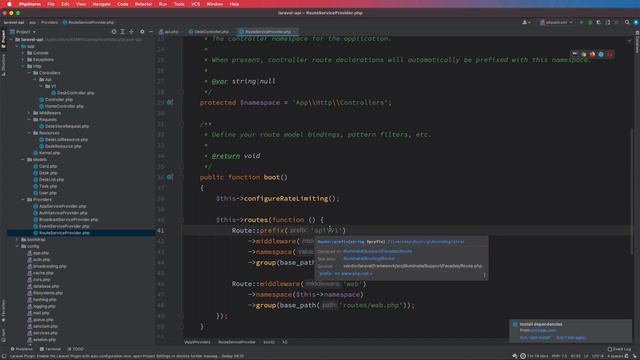
Task: Open the Structure tool window
Action: (x=3, y=65)
